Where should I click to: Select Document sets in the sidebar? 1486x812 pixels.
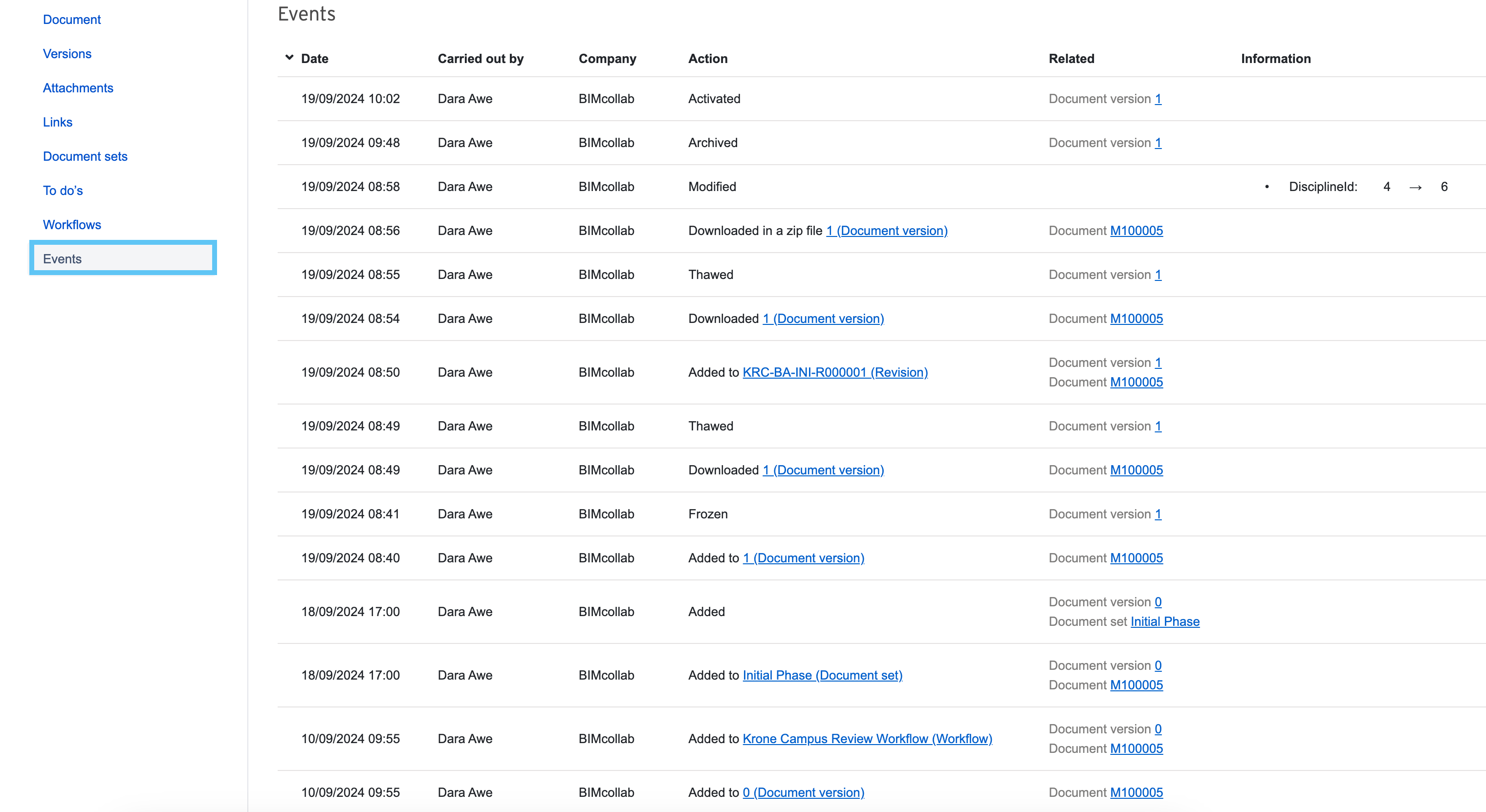point(85,156)
